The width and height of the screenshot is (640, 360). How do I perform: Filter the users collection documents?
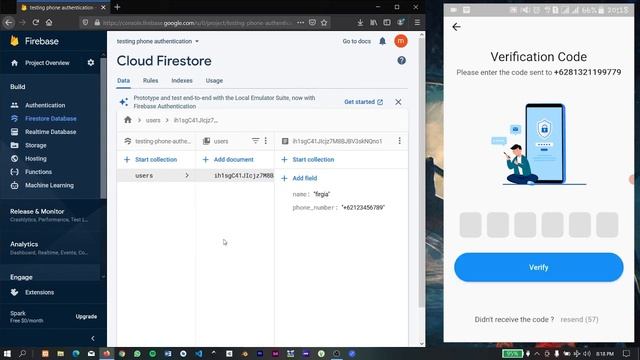[x=256, y=141]
